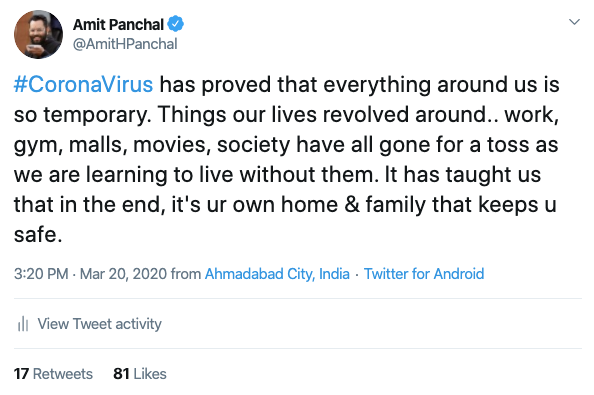This screenshot has width=594, height=395.
Task: Click the 3:20 PM time stamp
Action: (41, 273)
